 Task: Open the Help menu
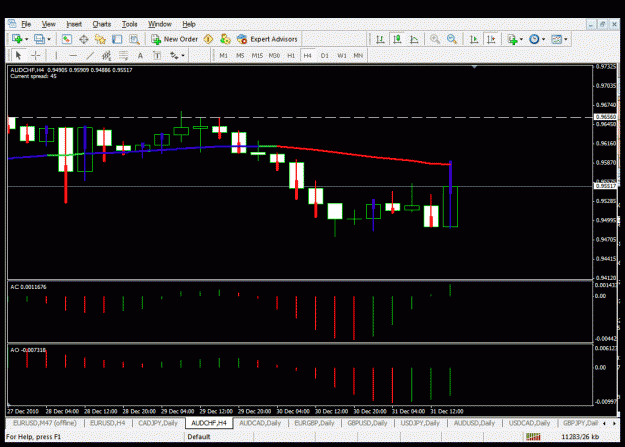pos(189,24)
